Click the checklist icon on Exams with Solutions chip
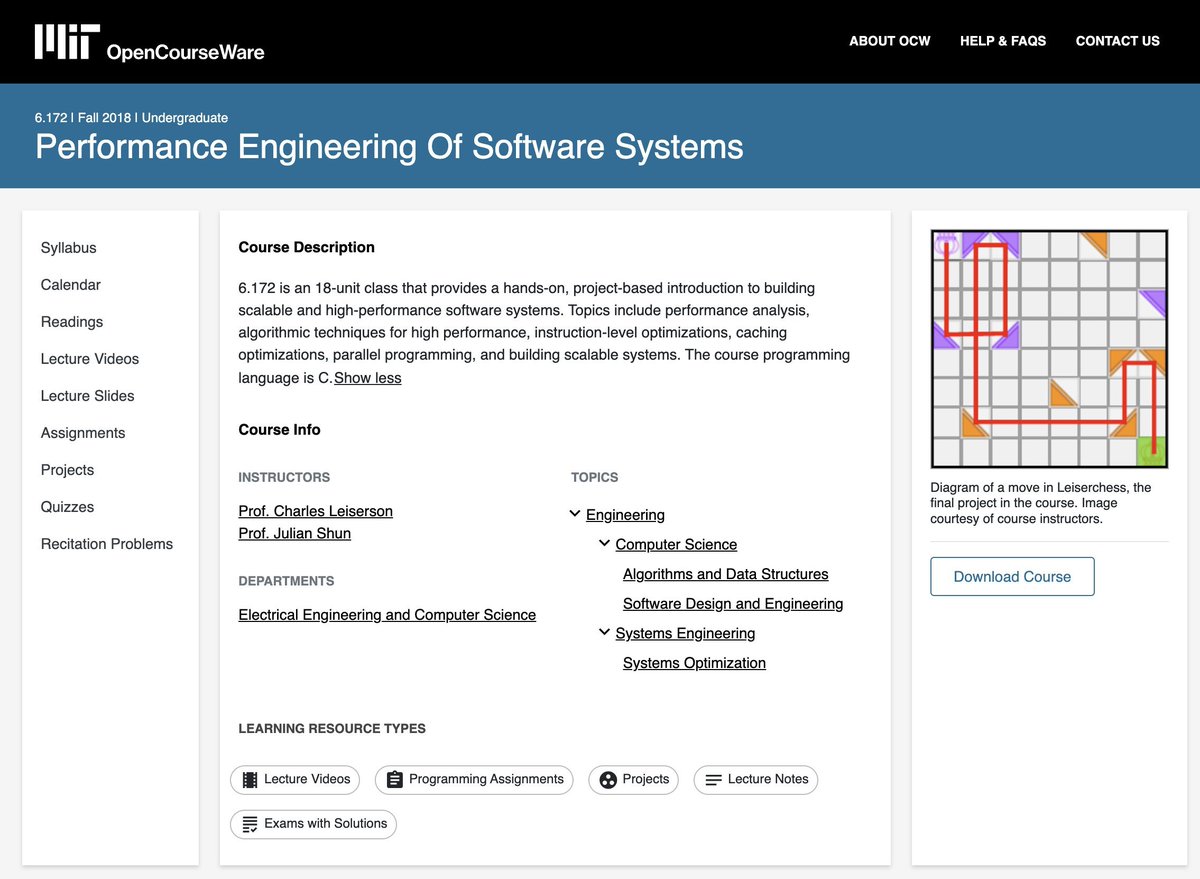Viewport: 1200px width, 879px height. pos(250,824)
